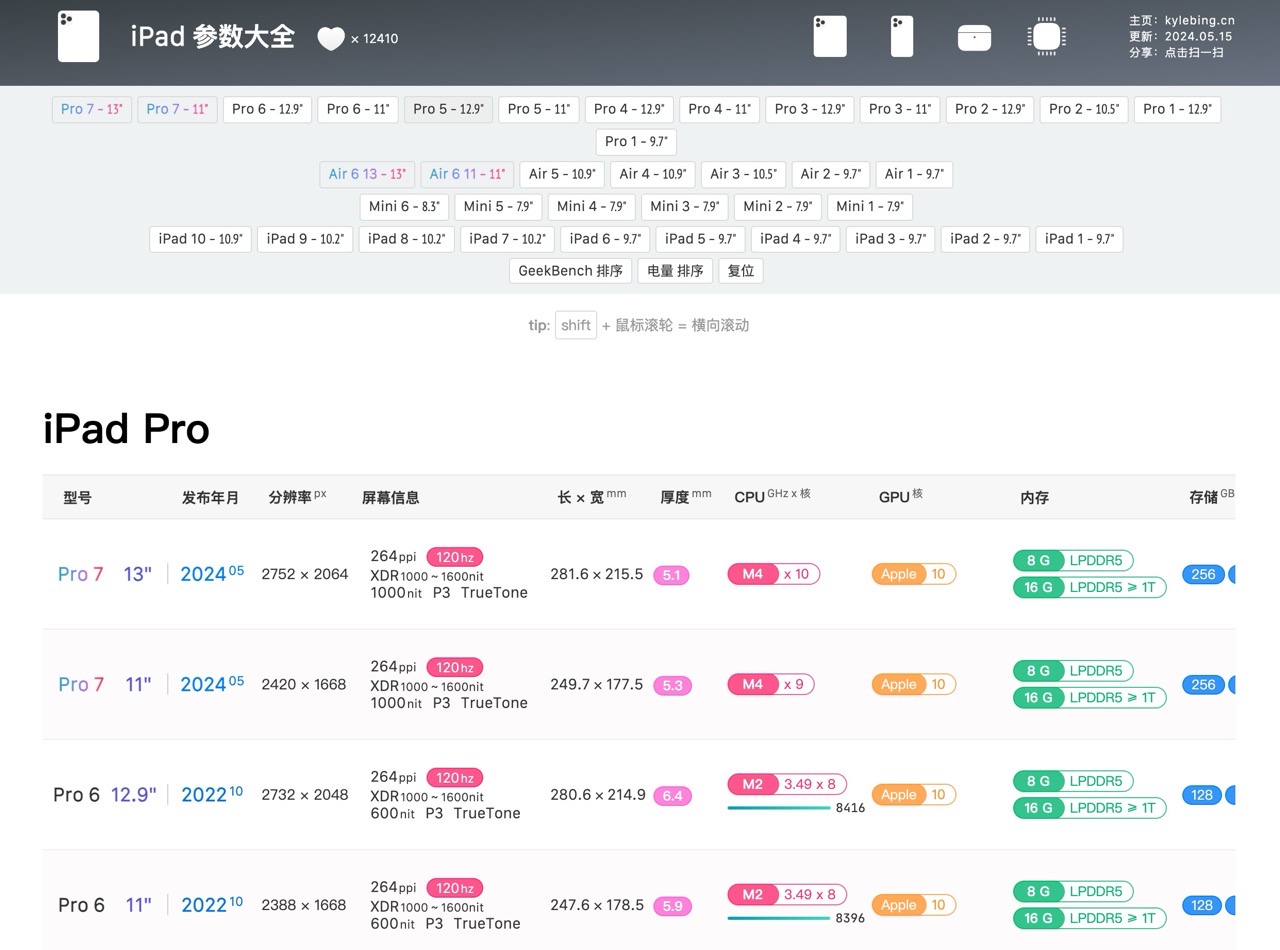Pick the Pro 2 - 10.5" tag

(x=1084, y=109)
